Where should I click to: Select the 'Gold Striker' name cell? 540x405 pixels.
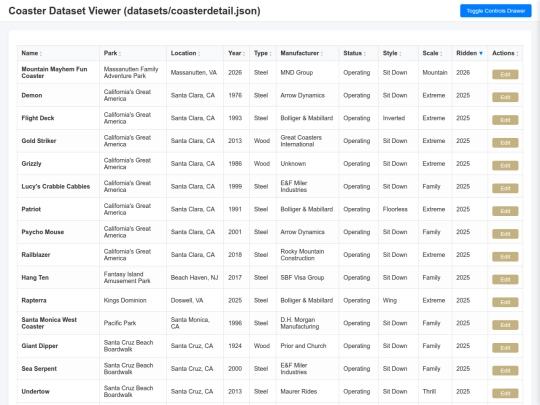point(58,141)
